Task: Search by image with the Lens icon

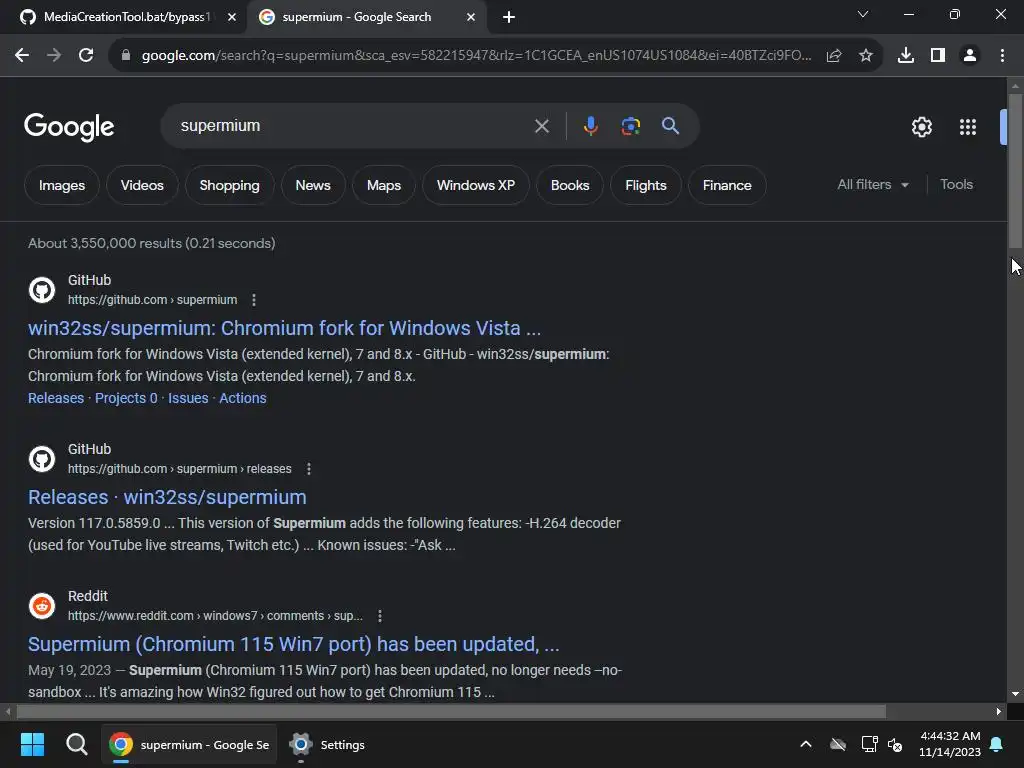Action: pos(630,126)
